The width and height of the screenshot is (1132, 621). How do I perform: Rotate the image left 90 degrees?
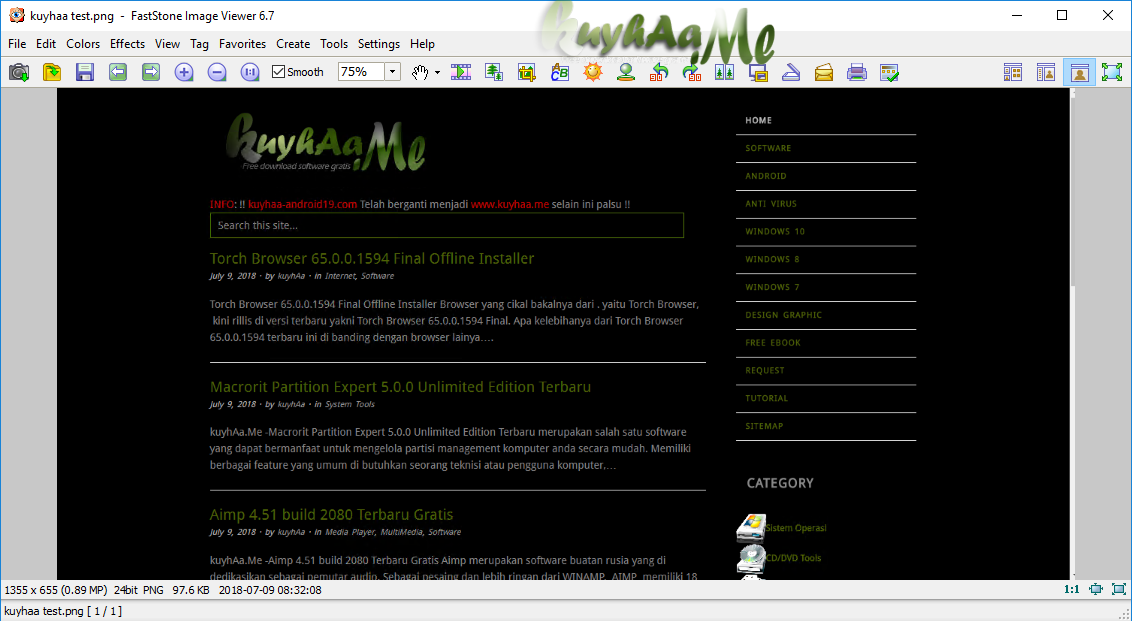click(x=658, y=72)
